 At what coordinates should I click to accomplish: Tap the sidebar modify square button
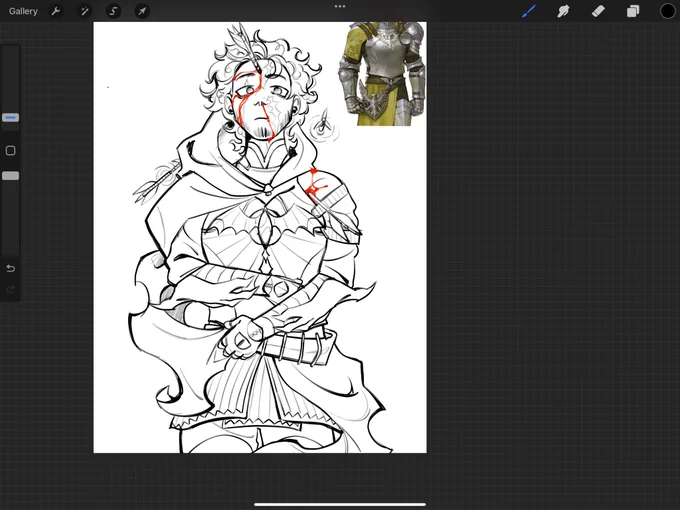10,150
